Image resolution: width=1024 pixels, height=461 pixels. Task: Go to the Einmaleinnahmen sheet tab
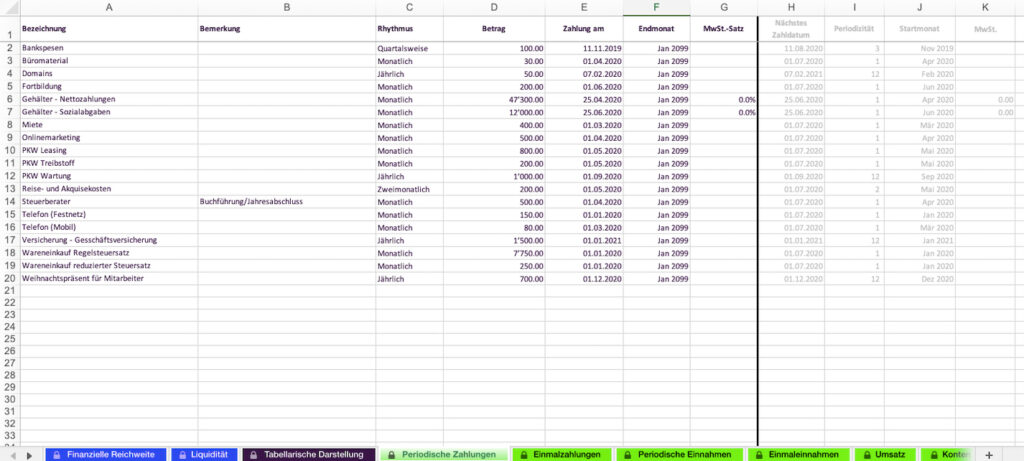799,454
